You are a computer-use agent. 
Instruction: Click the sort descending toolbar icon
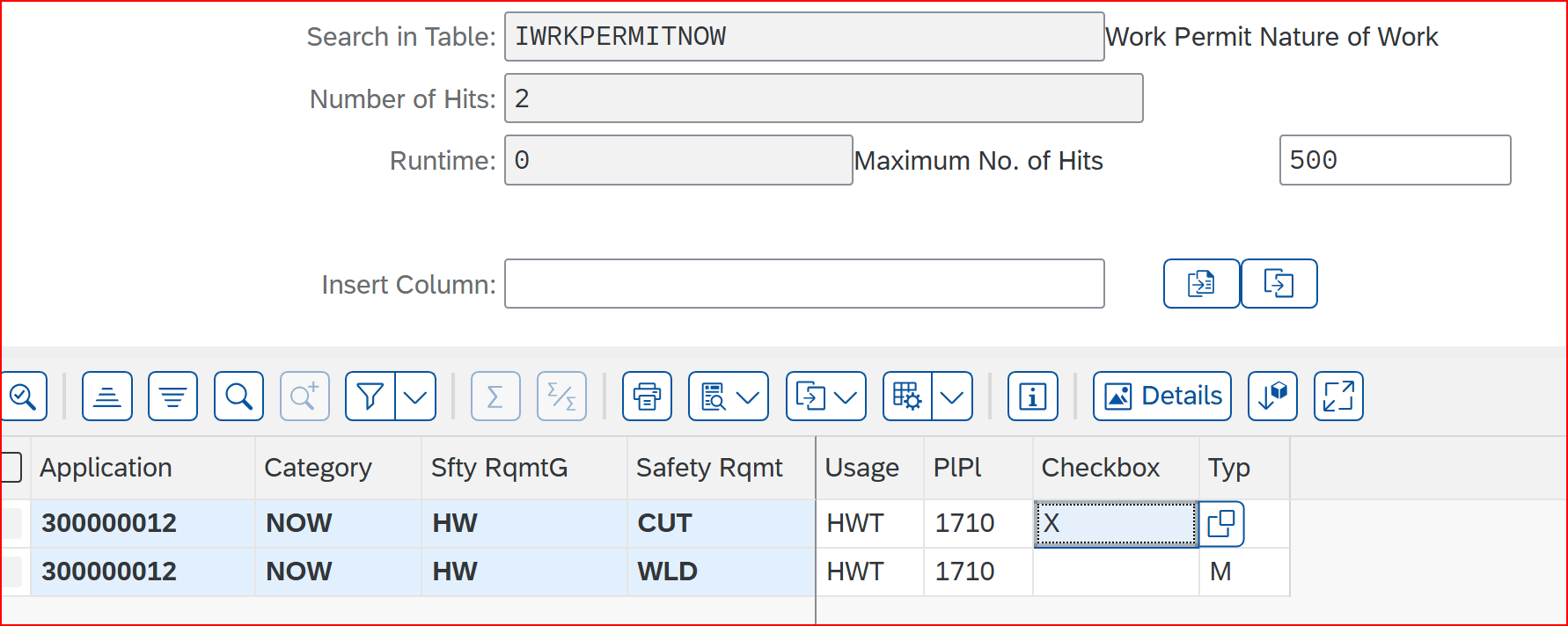[x=172, y=397]
